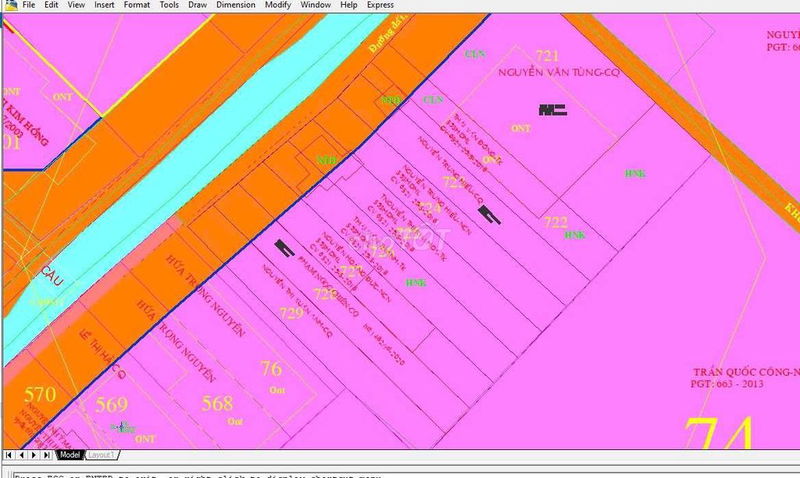This screenshot has height=478, width=800.
Task: Switch to the Layout1 tab
Action: click(101, 455)
